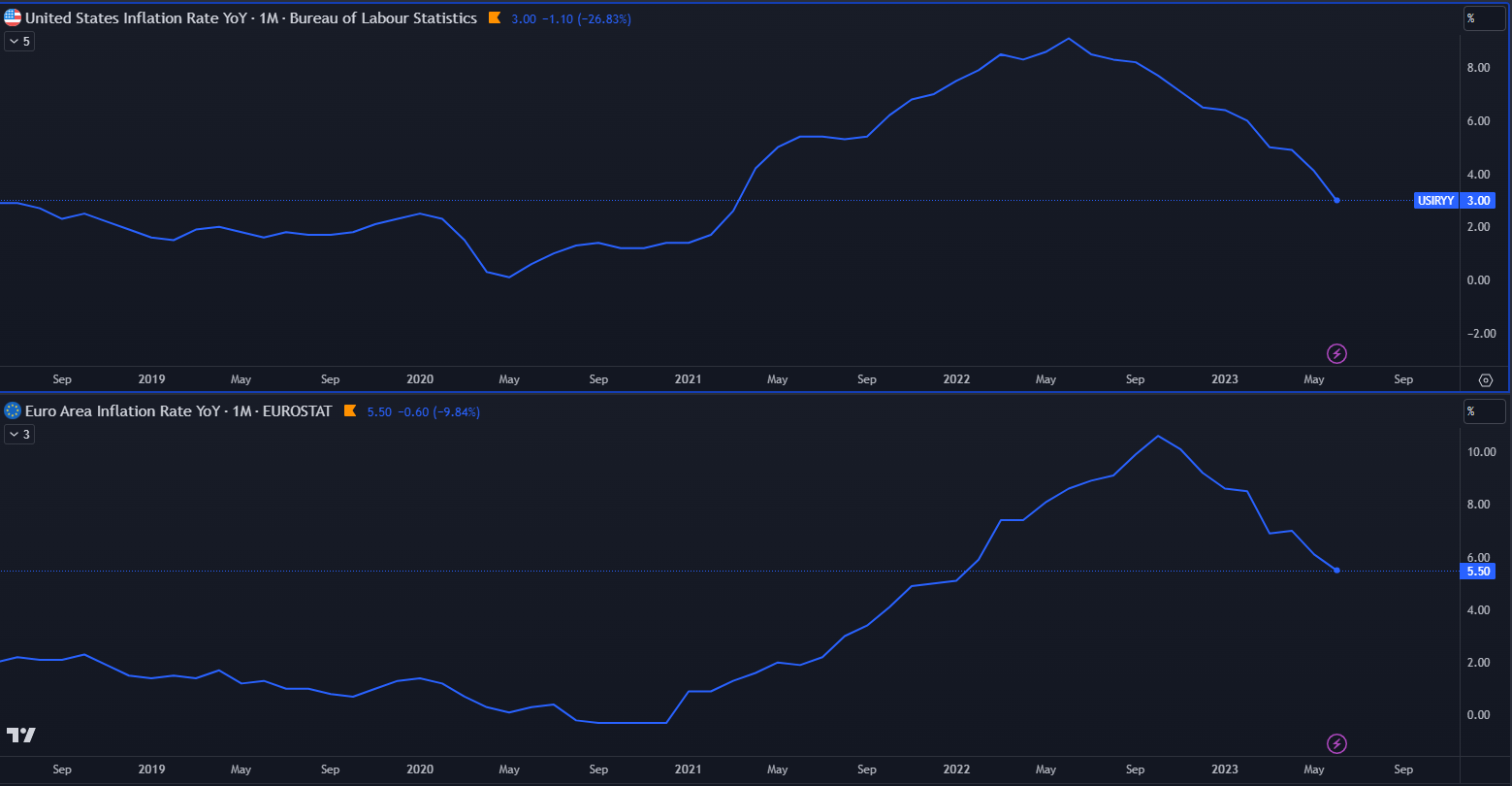
Task: Click the last data point on US inflation line
Action: [1336, 201]
